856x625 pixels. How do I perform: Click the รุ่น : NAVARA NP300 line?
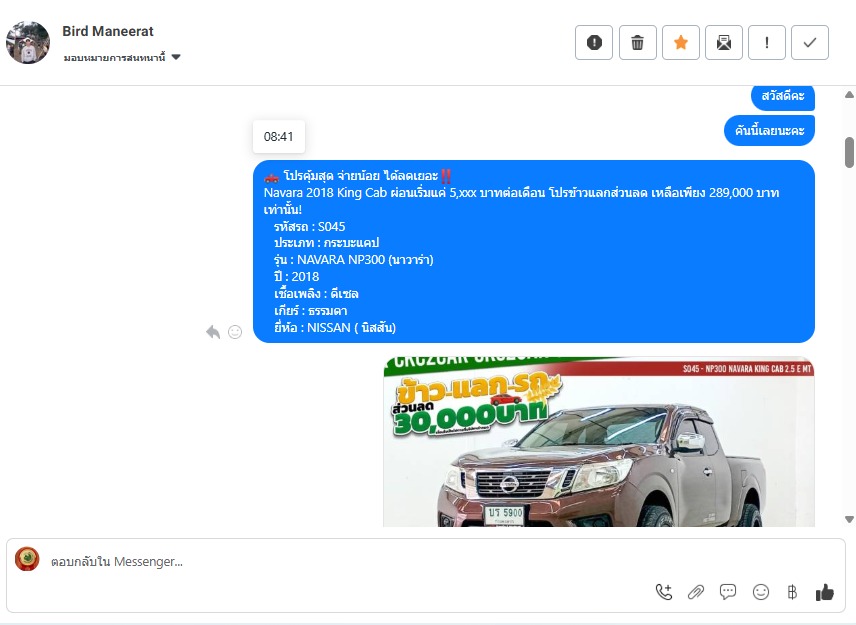coord(354,260)
